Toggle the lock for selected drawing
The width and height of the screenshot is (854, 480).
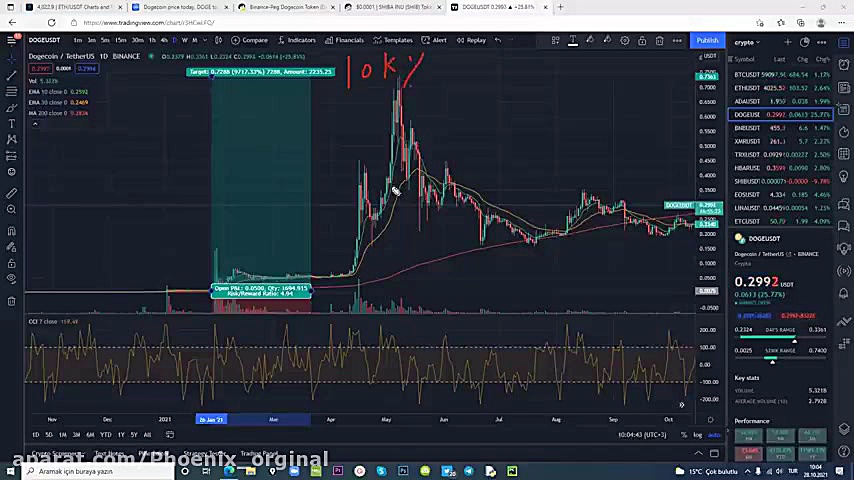(x=642, y=40)
